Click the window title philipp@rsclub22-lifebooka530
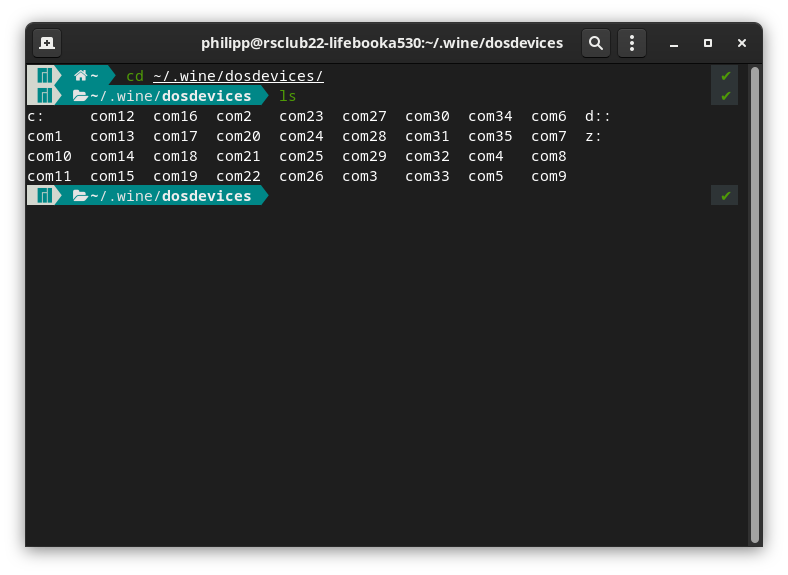788x575 pixels. [312, 43]
